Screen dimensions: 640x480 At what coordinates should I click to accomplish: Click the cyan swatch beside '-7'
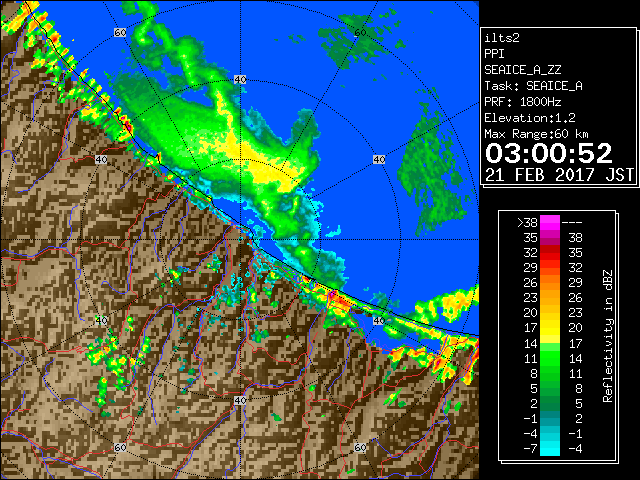tap(550, 449)
